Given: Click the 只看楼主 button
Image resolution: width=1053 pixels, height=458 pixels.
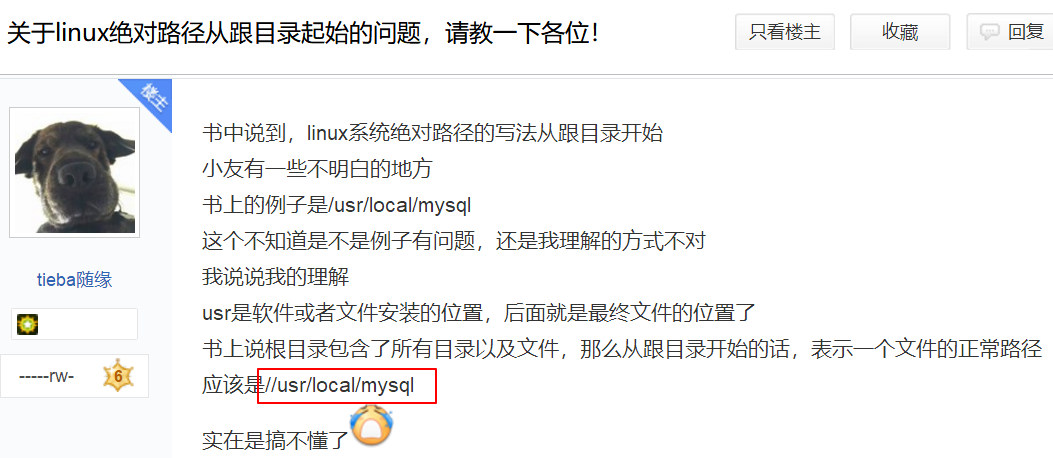Looking at the screenshot, I should 784,32.
